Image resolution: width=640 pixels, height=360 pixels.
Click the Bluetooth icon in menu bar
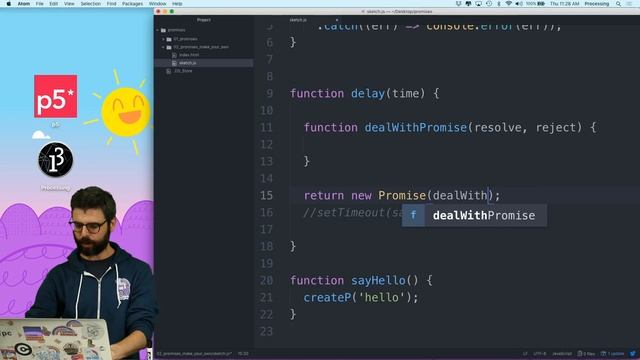(499, 4)
